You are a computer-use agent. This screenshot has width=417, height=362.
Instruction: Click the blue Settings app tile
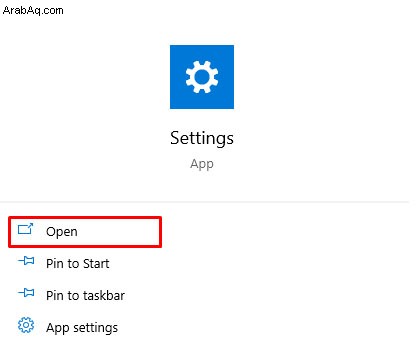tap(202, 77)
